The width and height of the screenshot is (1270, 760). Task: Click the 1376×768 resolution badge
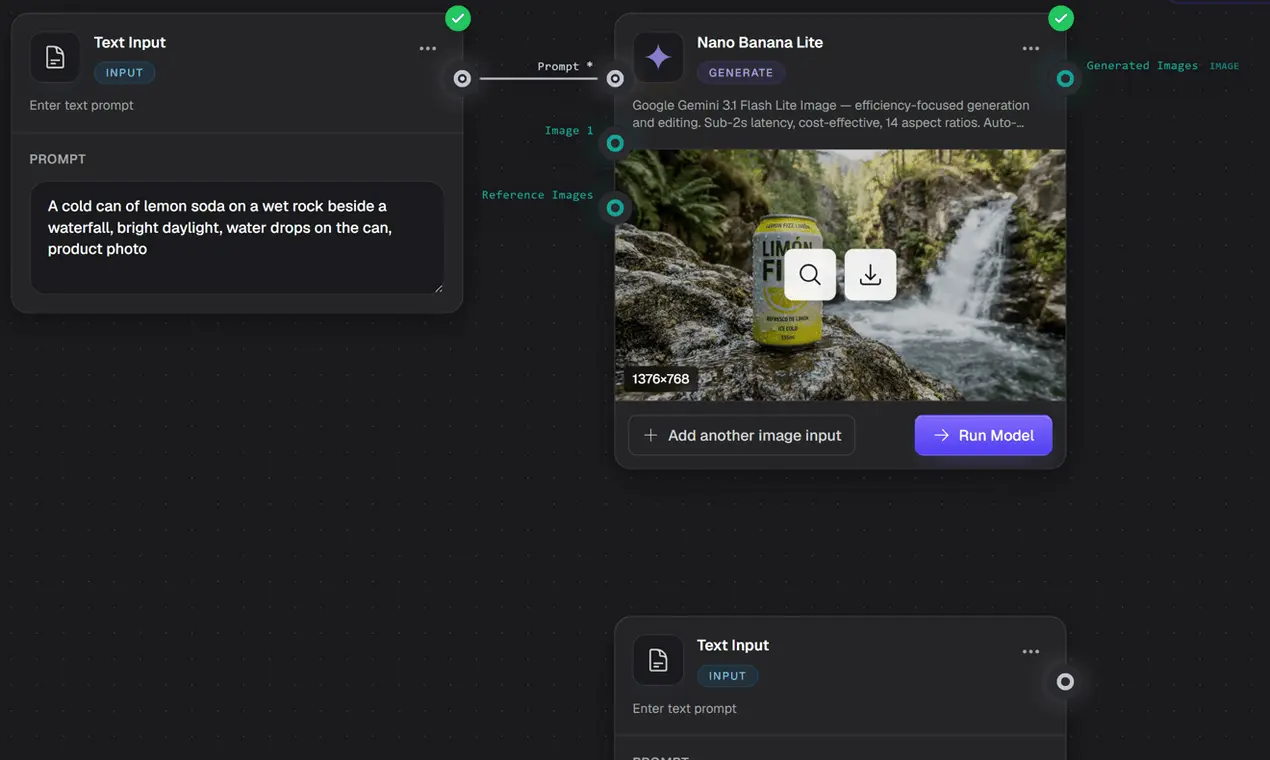[660, 379]
